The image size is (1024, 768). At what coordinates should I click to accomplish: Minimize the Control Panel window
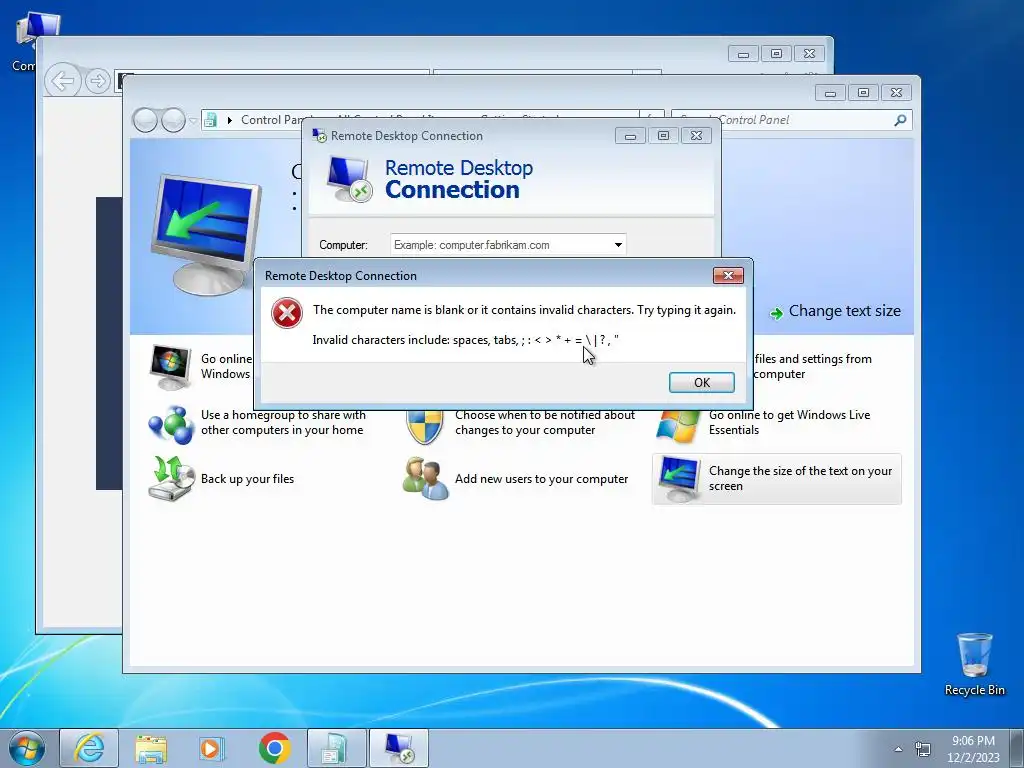coord(830,93)
